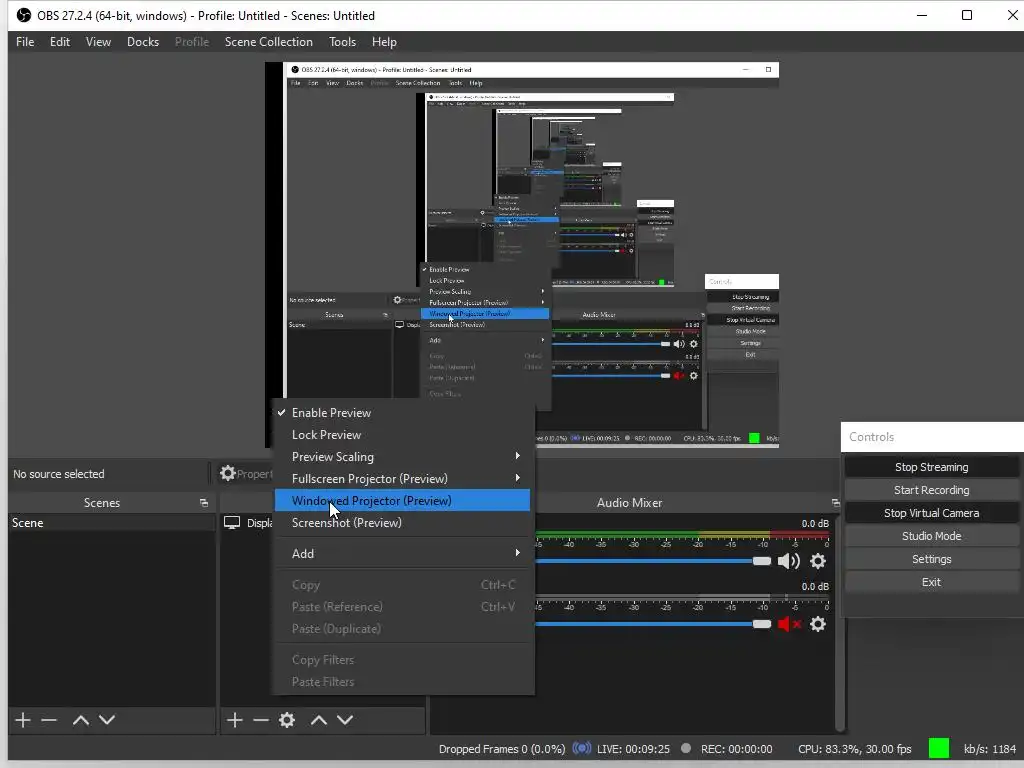This screenshot has height=768, width=1024.
Task: Click the Dropped Frames status text
Action: tap(502, 748)
